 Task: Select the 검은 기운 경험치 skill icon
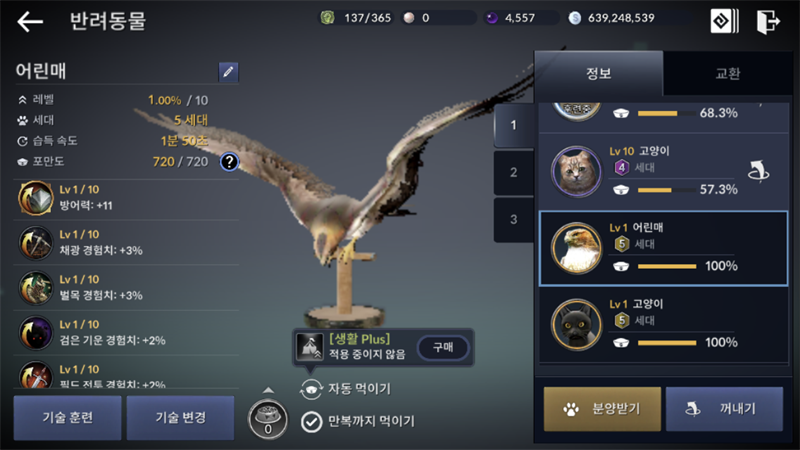coord(36,333)
